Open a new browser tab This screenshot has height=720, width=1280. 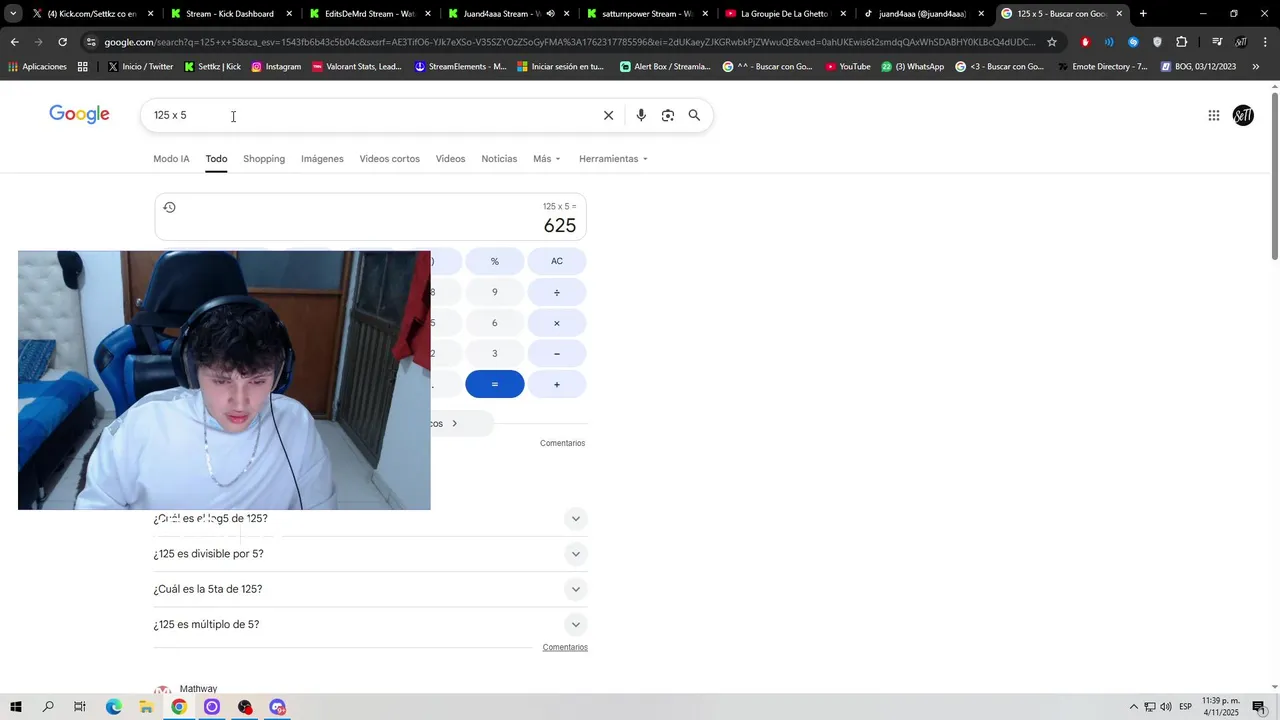pos(1143,14)
